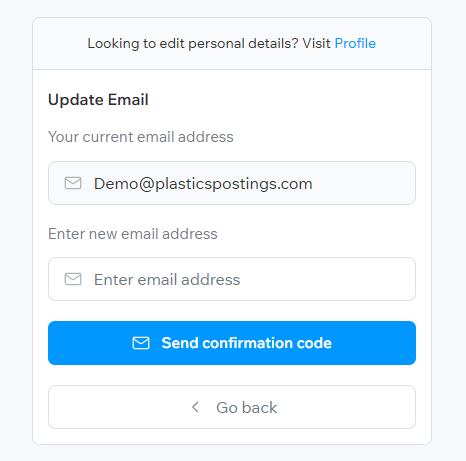Image resolution: width=466 pixels, height=461 pixels.
Task: Click the word 'Visit' before Profile
Action: (316, 43)
